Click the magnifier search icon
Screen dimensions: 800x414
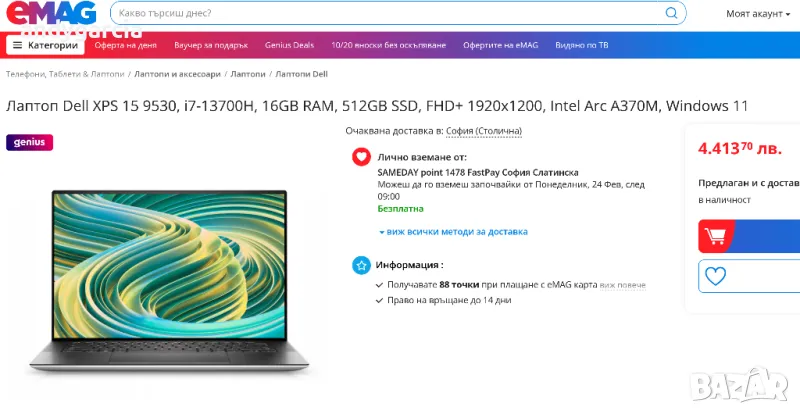click(671, 13)
